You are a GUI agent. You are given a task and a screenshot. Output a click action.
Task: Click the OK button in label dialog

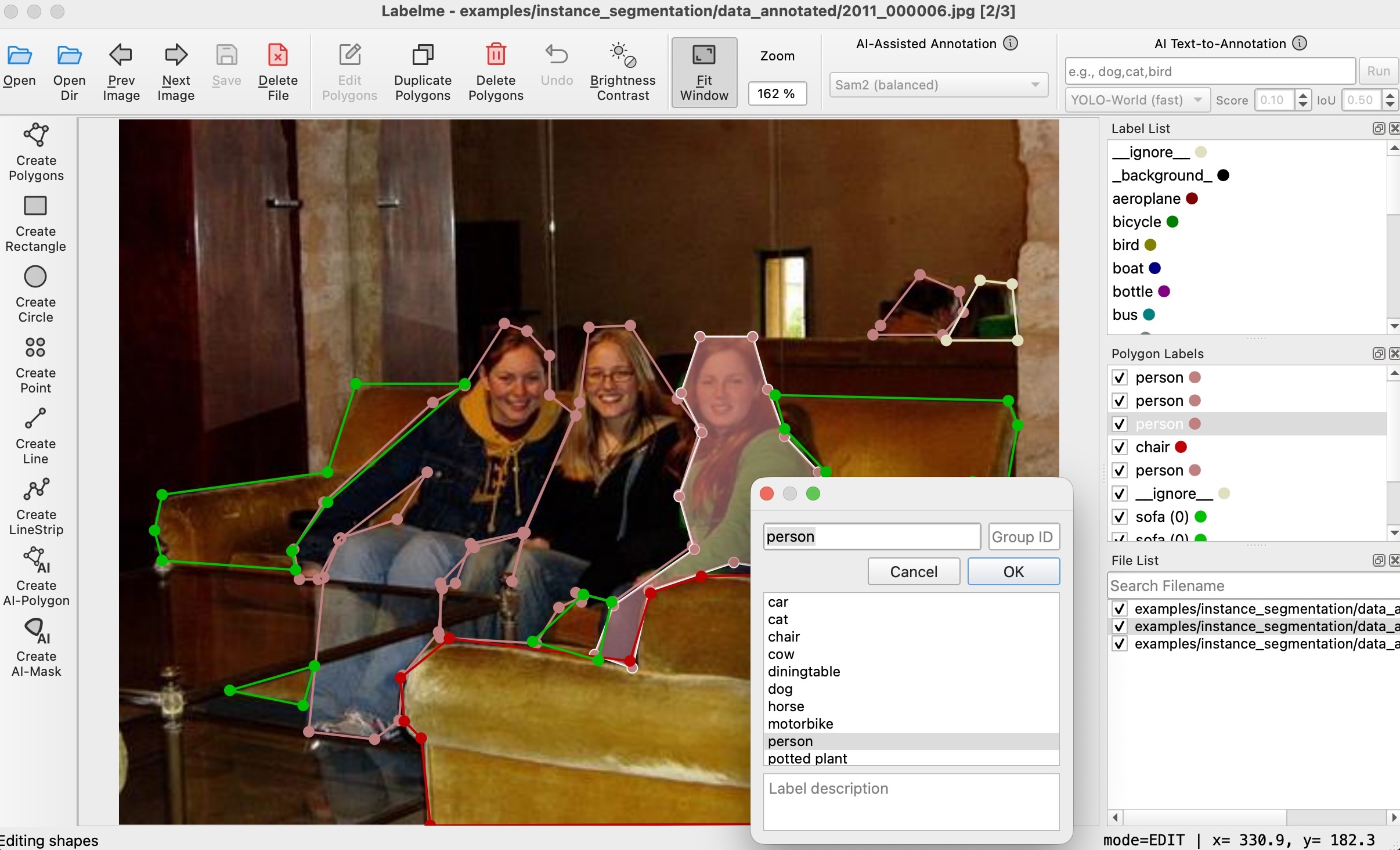(x=1013, y=571)
